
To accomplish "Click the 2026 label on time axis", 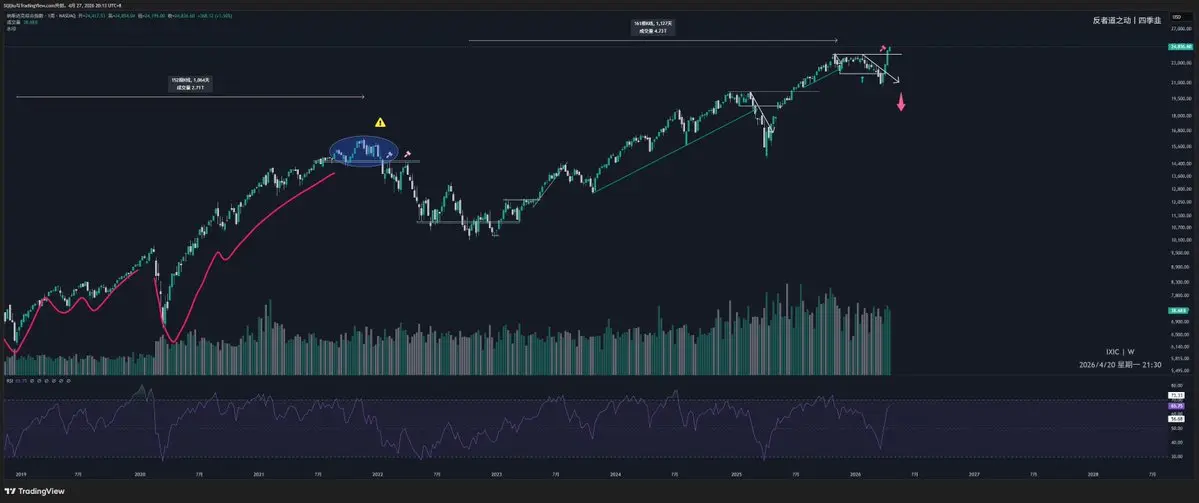I will coord(856,474).
